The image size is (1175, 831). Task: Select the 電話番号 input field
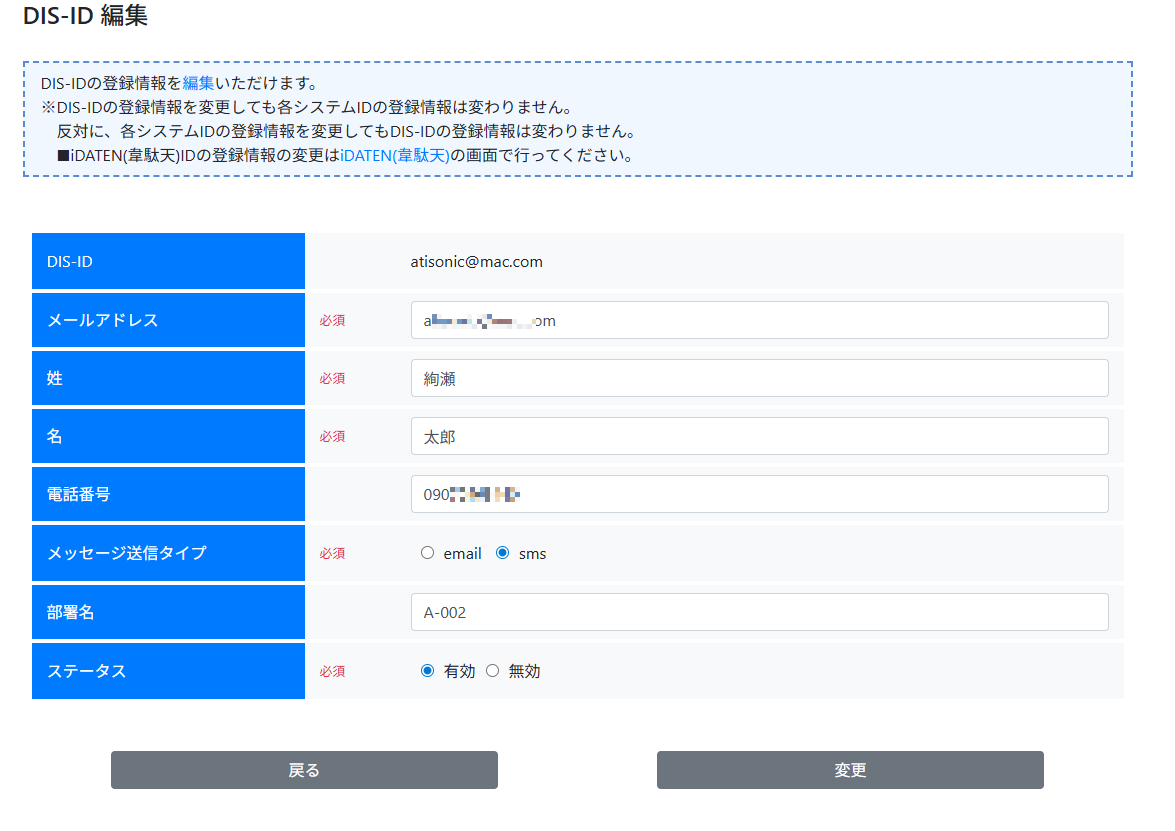tap(759, 494)
